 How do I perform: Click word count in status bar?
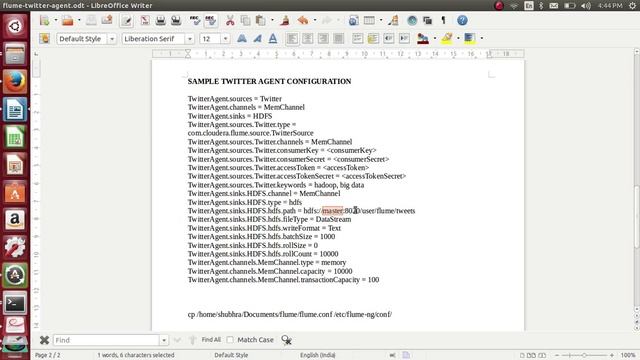[x=136, y=355]
